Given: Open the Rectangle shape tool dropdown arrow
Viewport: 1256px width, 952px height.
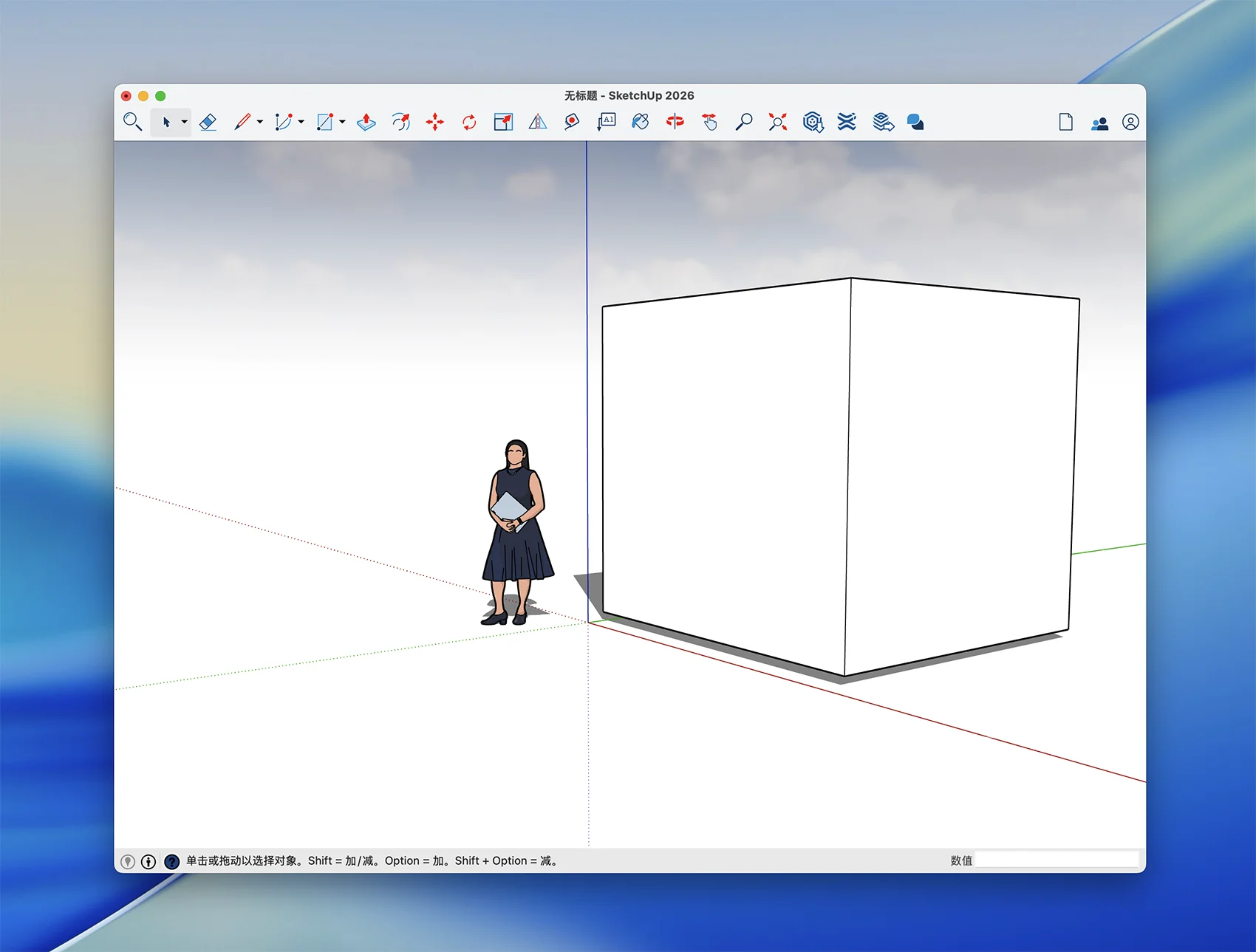Looking at the screenshot, I should tap(342, 122).
